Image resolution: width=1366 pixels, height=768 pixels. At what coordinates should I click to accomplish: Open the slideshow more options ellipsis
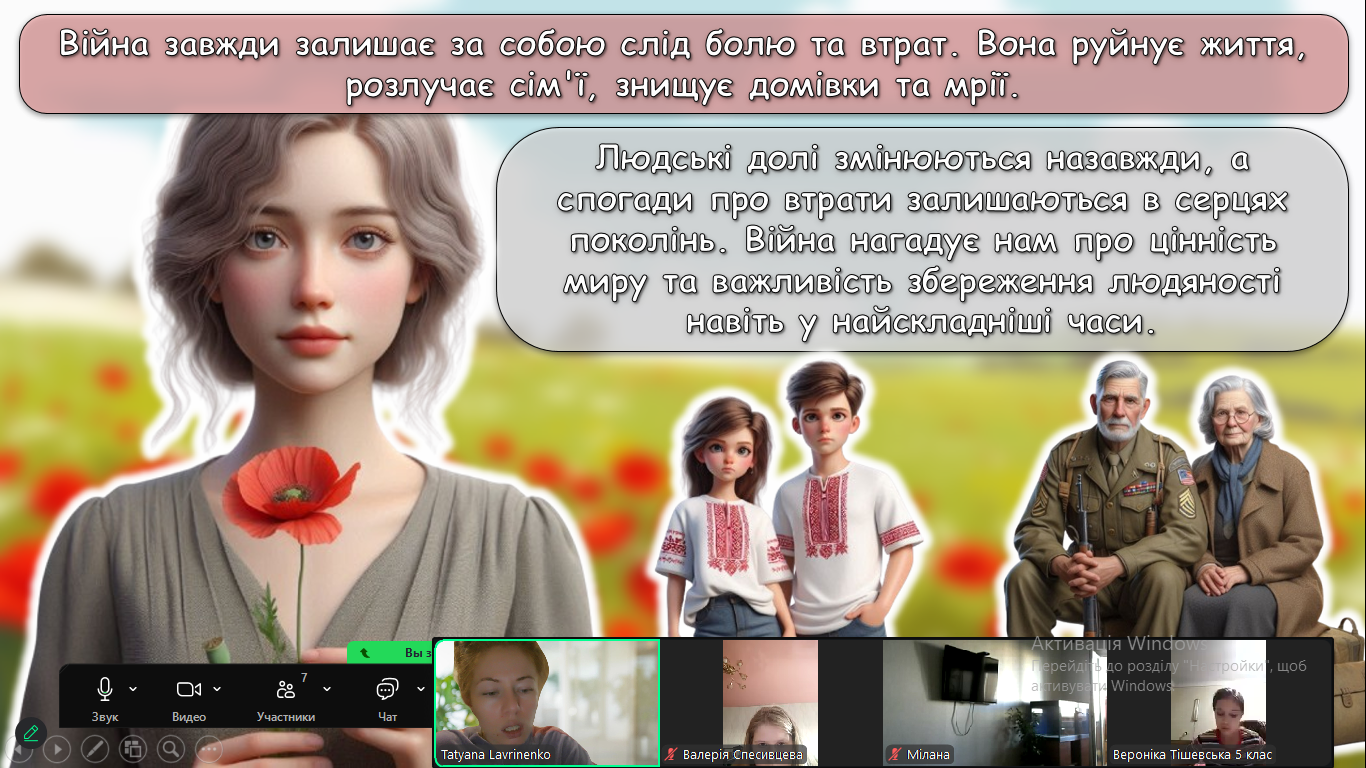pyautogui.click(x=208, y=748)
